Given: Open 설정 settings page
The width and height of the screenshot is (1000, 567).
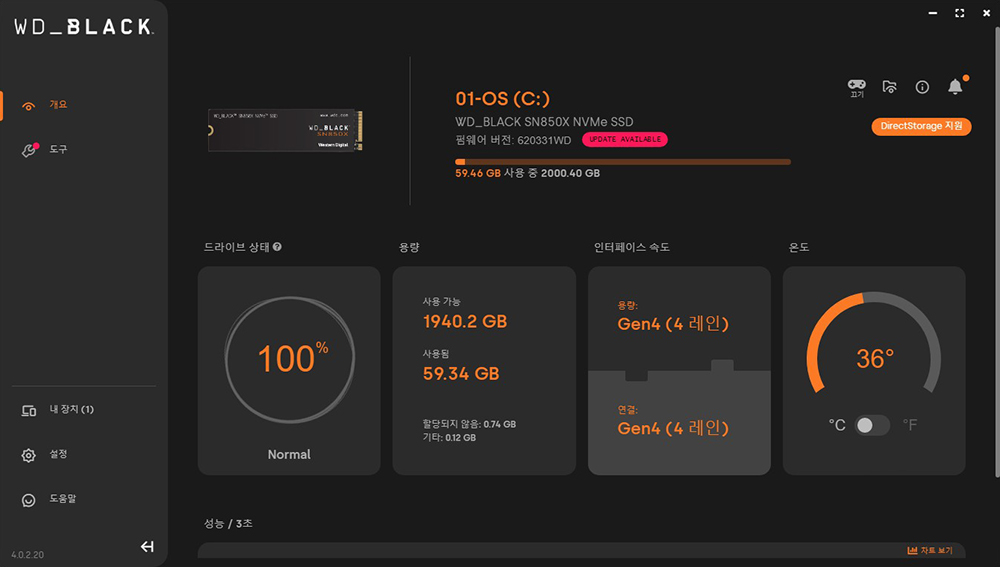Looking at the screenshot, I should click(58, 454).
